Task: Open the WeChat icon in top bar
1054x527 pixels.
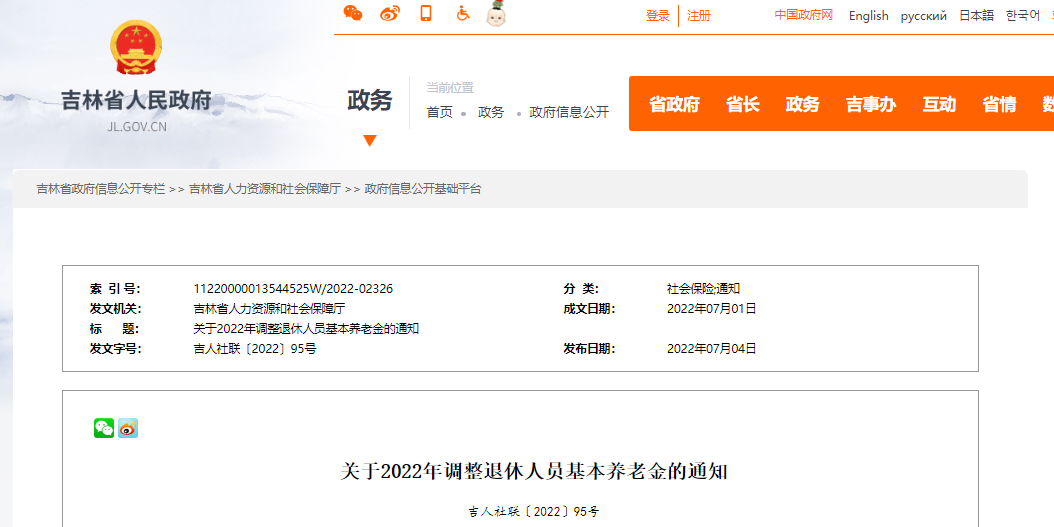Action: pos(353,13)
